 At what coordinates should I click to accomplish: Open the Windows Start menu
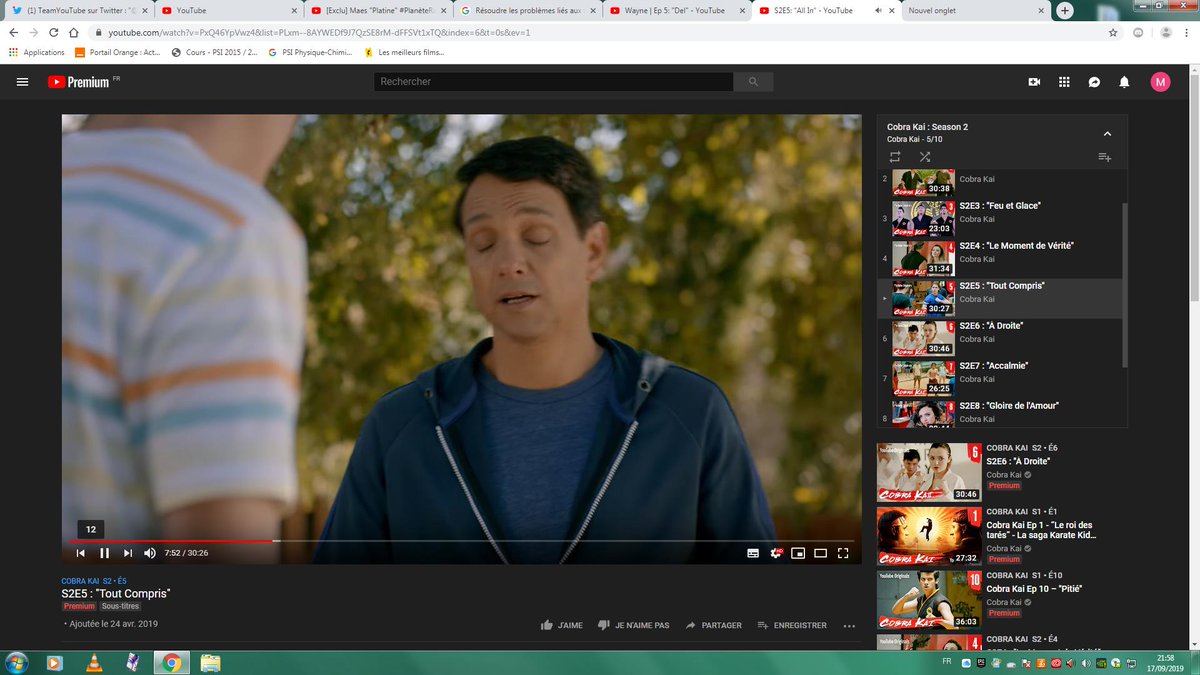pos(17,662)
